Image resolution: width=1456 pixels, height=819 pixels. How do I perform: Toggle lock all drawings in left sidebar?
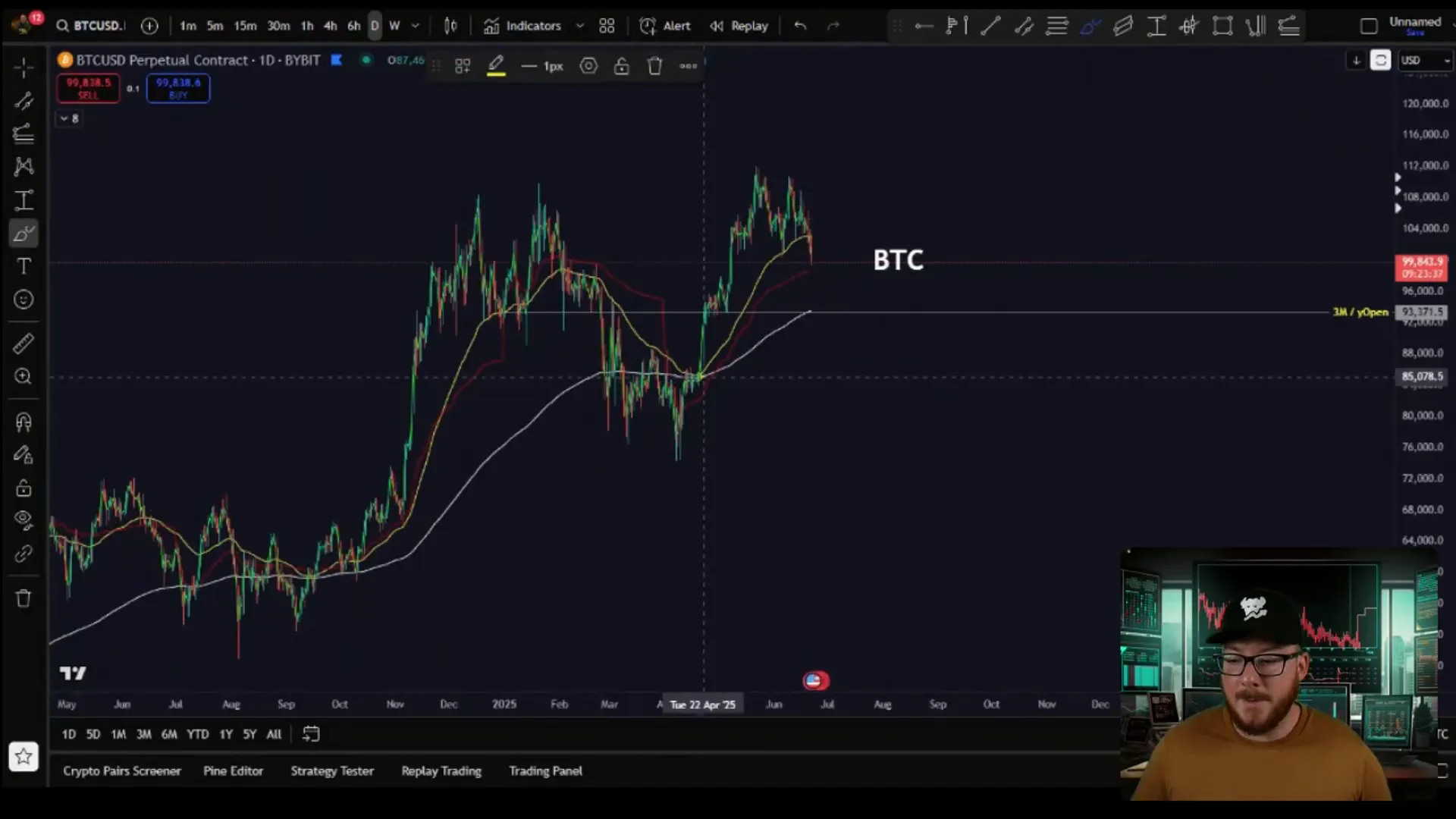click(x=24, y=488)
